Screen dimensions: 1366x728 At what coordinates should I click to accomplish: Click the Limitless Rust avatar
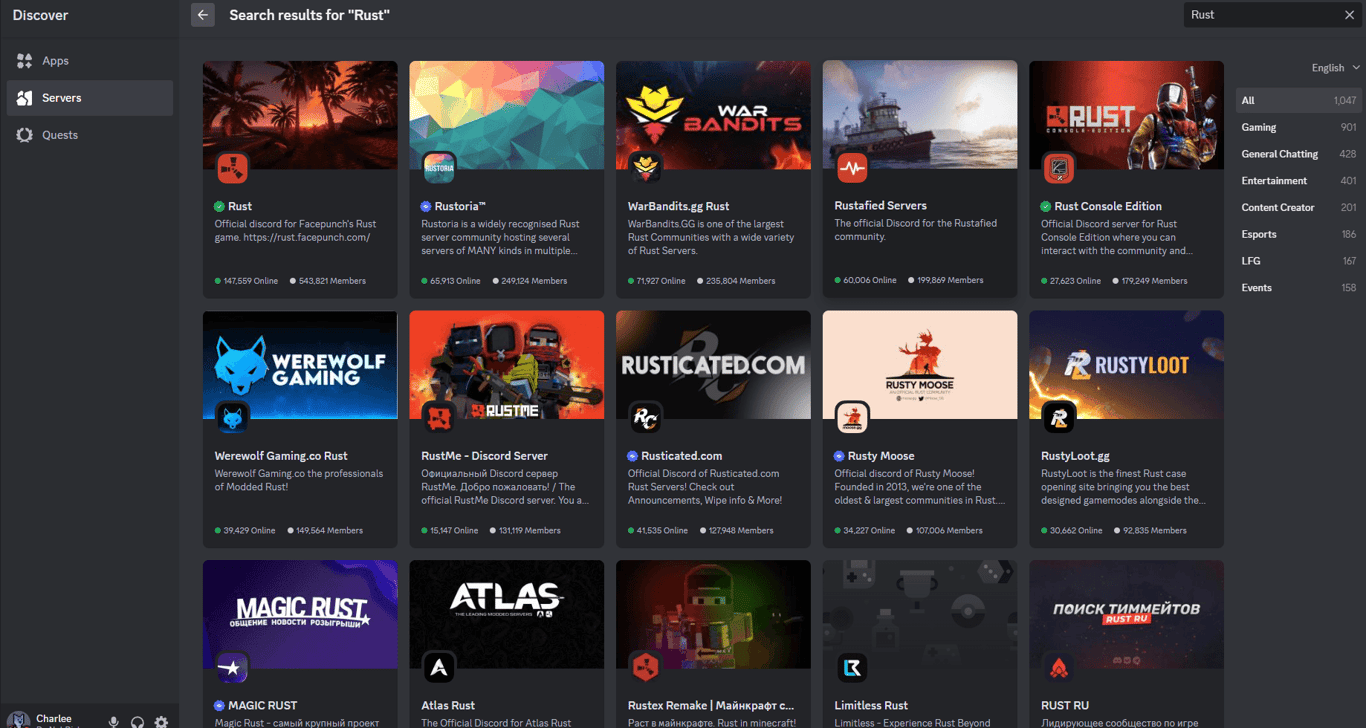[x=852, y=667]
